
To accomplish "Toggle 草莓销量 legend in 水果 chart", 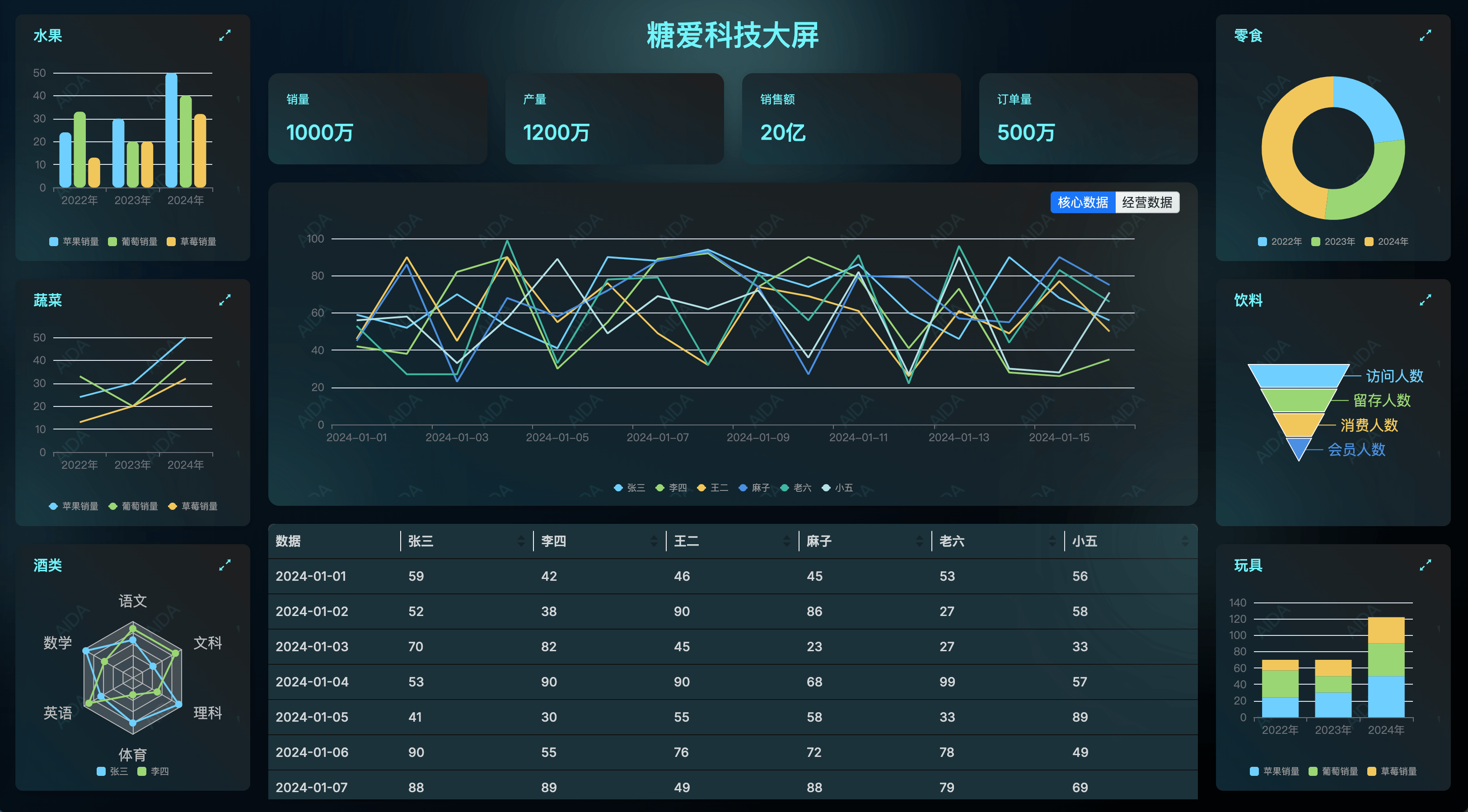I will (x=192, y=242).
